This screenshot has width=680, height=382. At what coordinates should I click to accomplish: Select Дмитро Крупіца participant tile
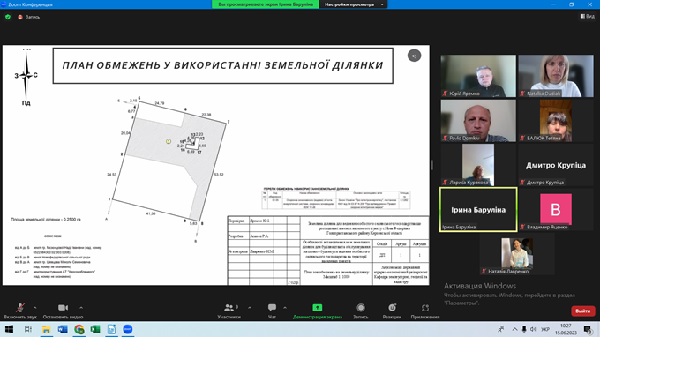click(556, 165)
